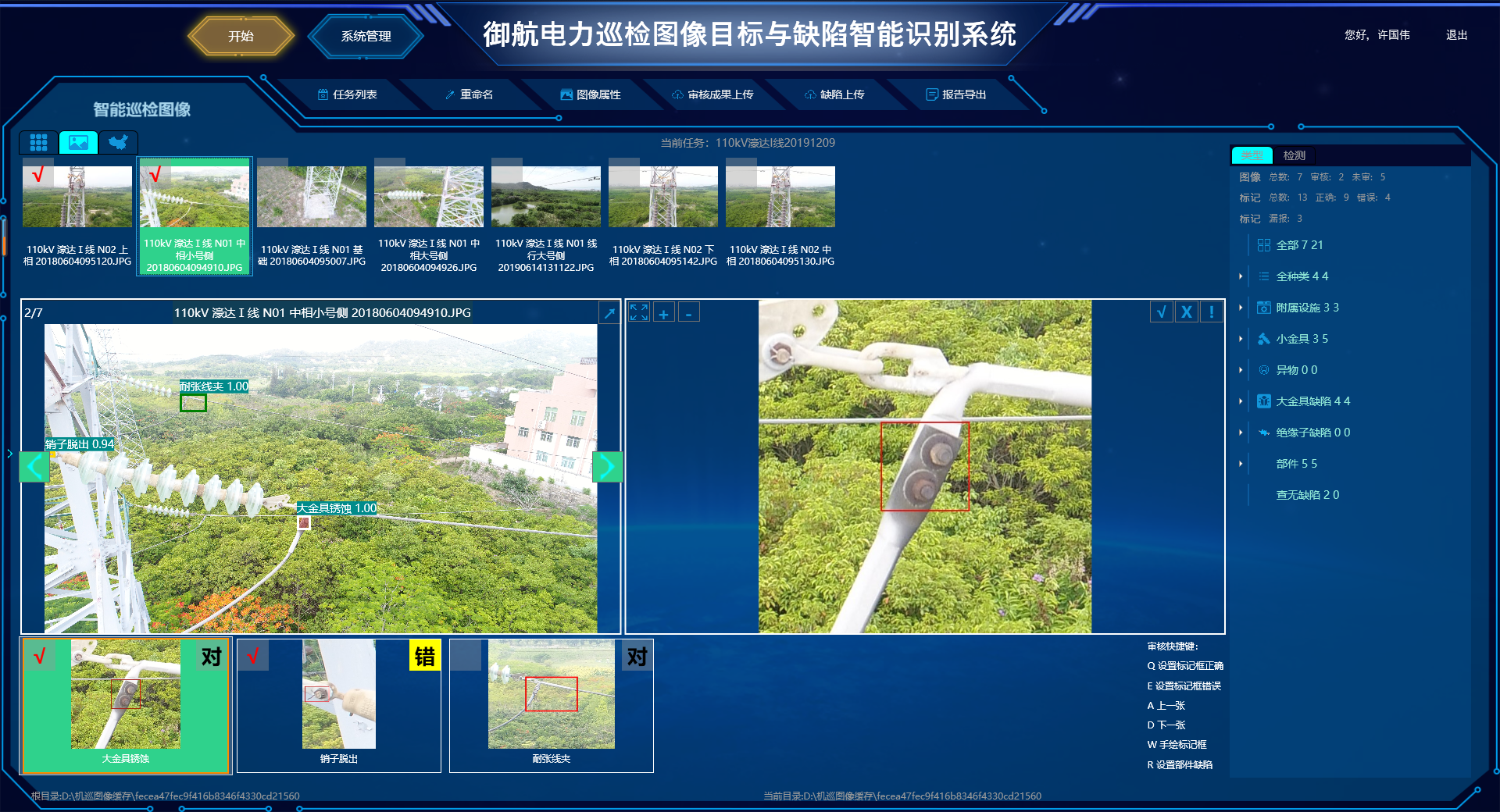Screen dimensions: 1500x812
Task: Open the 任务列表 menu item
Action: (347, 94)
